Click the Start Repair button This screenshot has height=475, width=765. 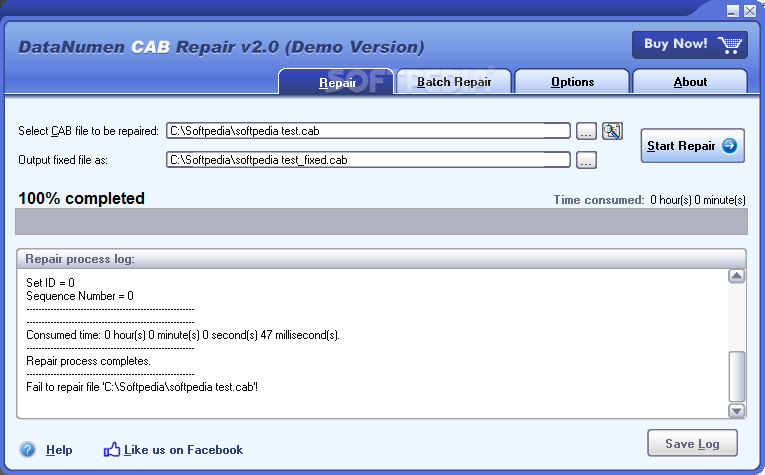point(692,146)
